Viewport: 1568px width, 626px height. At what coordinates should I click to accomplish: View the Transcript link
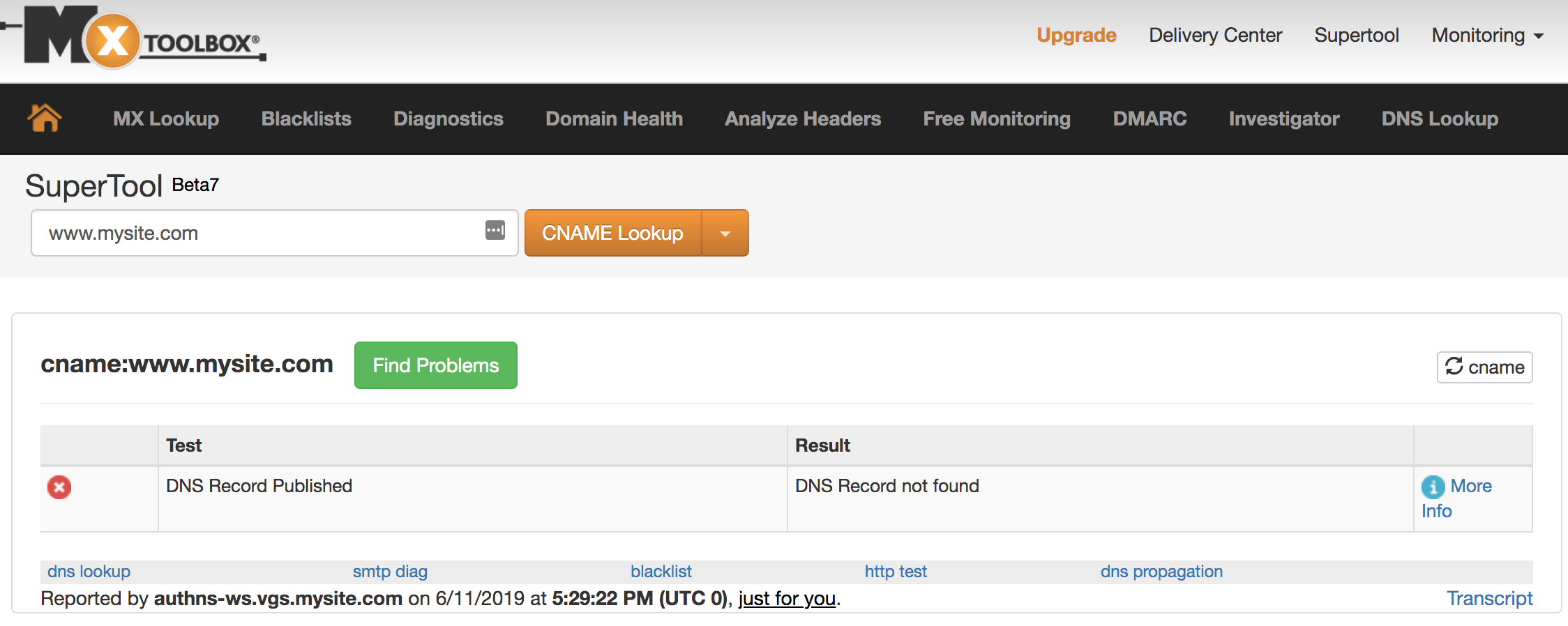1490,598
